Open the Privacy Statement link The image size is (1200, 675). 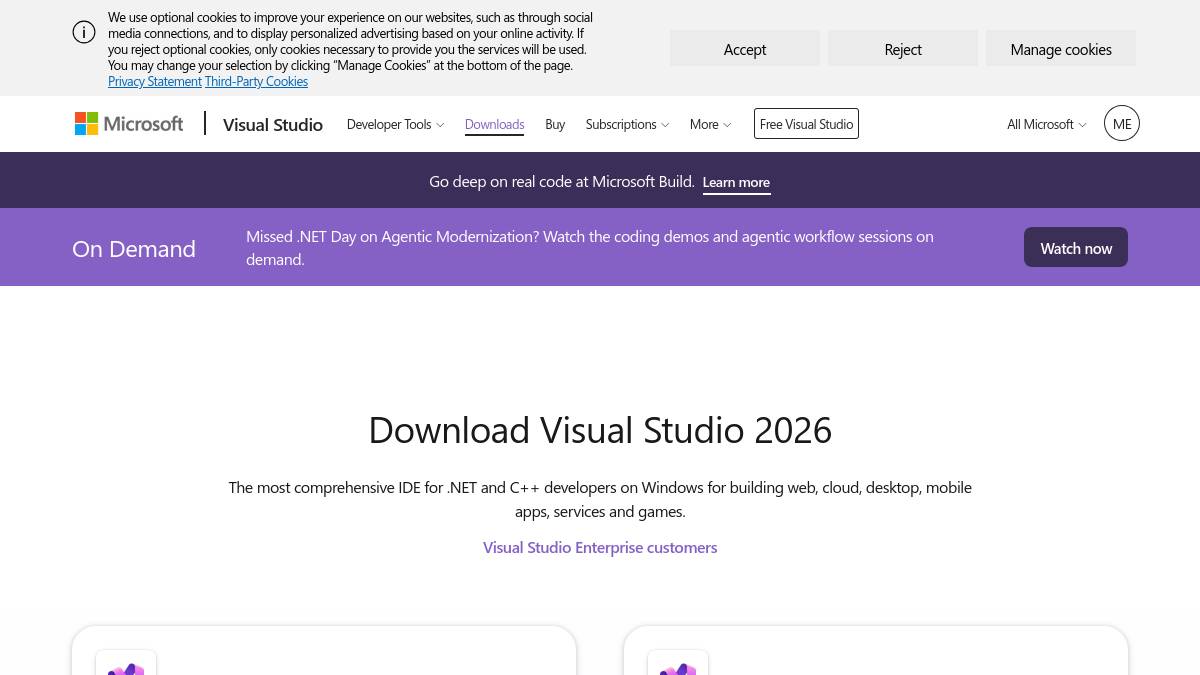[x=155, y=81]
